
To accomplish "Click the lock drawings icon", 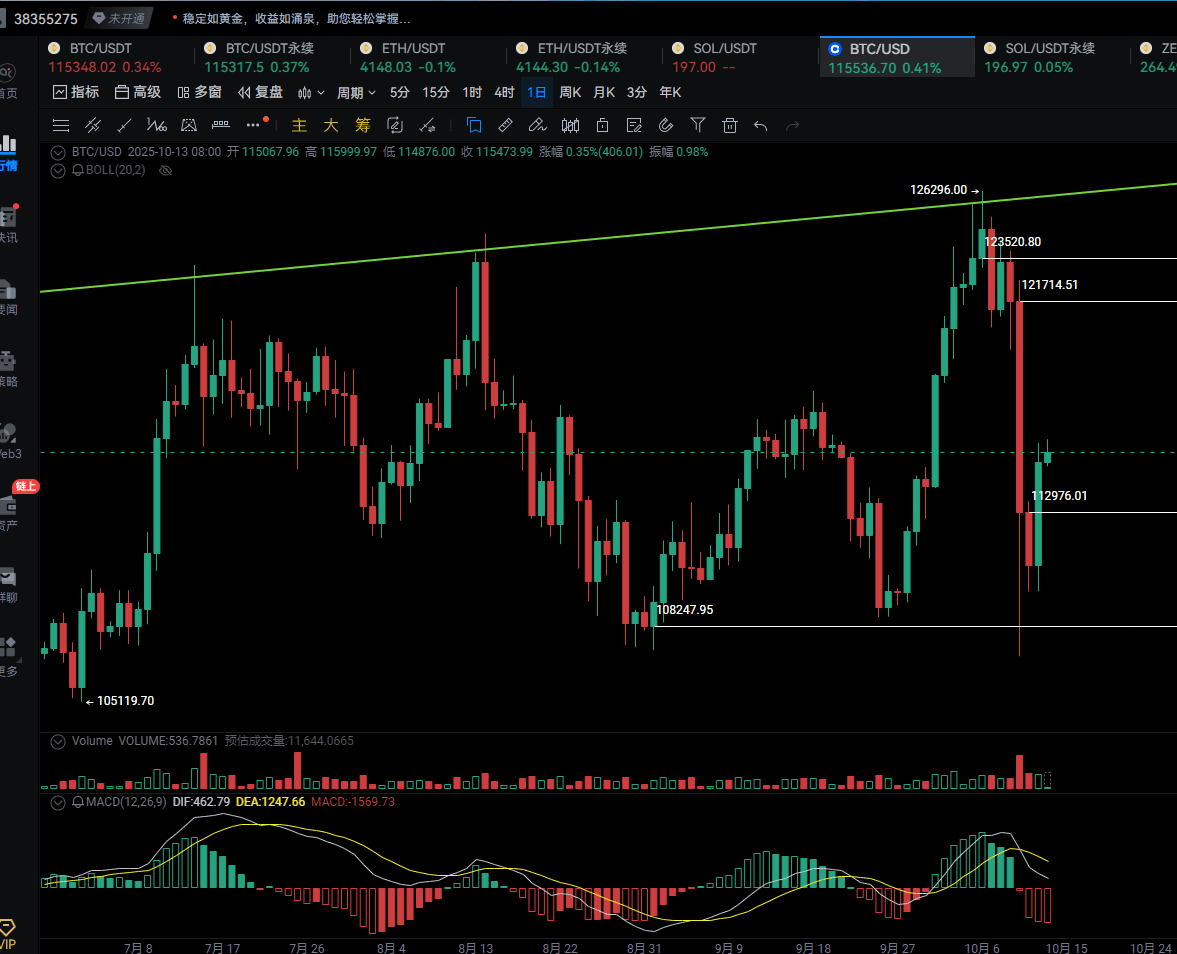I will point(602,125).
